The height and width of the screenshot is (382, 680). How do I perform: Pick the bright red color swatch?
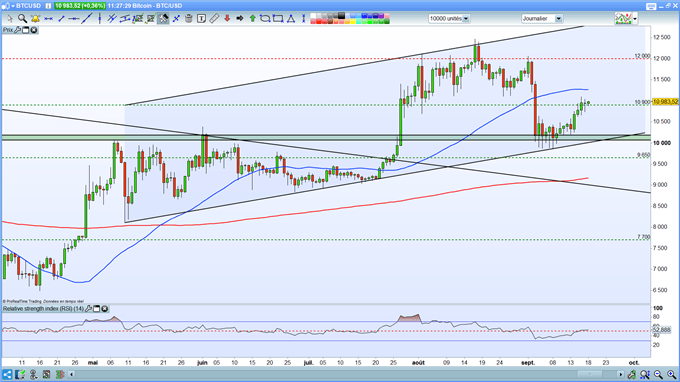tap(319, 22)
